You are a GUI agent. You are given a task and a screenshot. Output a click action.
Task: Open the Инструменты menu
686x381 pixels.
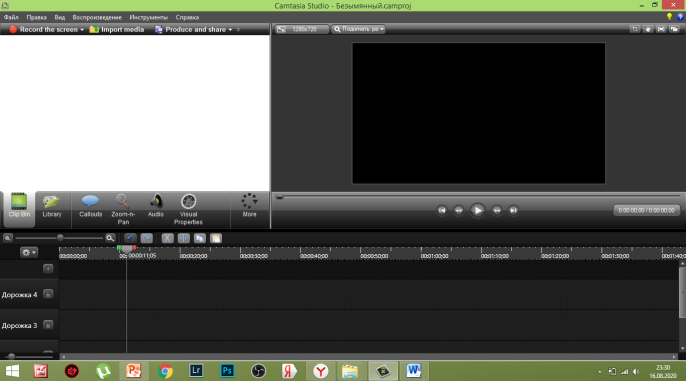[x=148, y=17]
